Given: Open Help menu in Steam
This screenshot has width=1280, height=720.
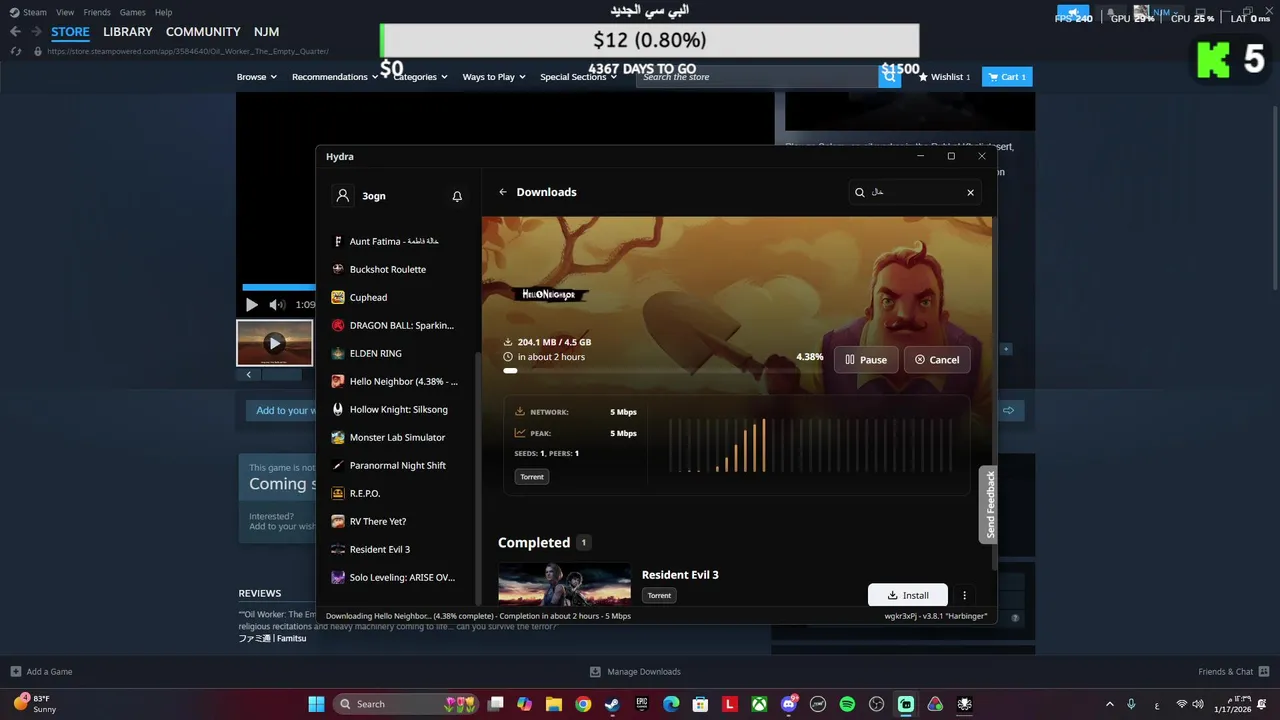Looking at the screenshot, I should tap(163, 12).
